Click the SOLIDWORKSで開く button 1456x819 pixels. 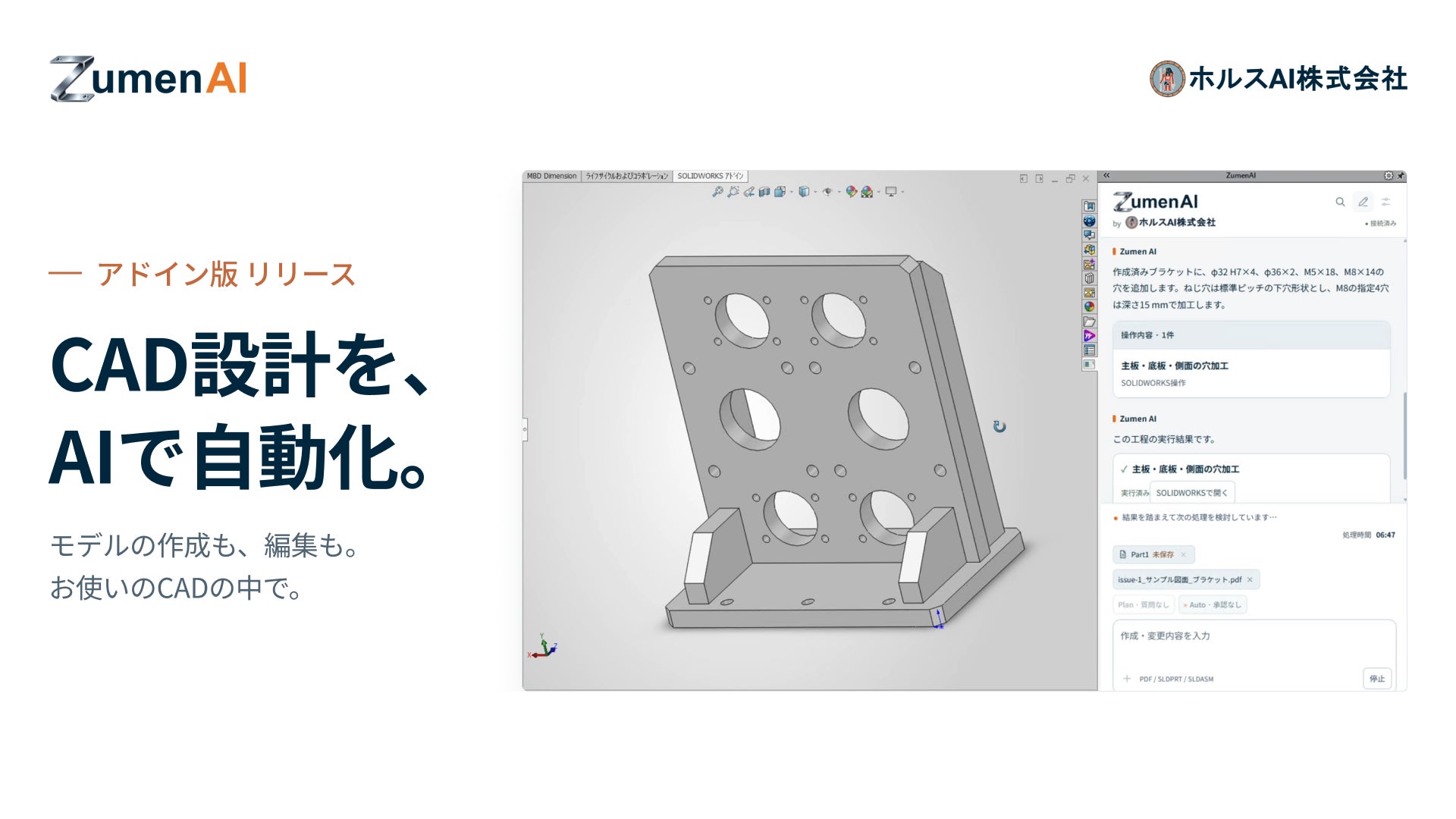pos(1192,493)
